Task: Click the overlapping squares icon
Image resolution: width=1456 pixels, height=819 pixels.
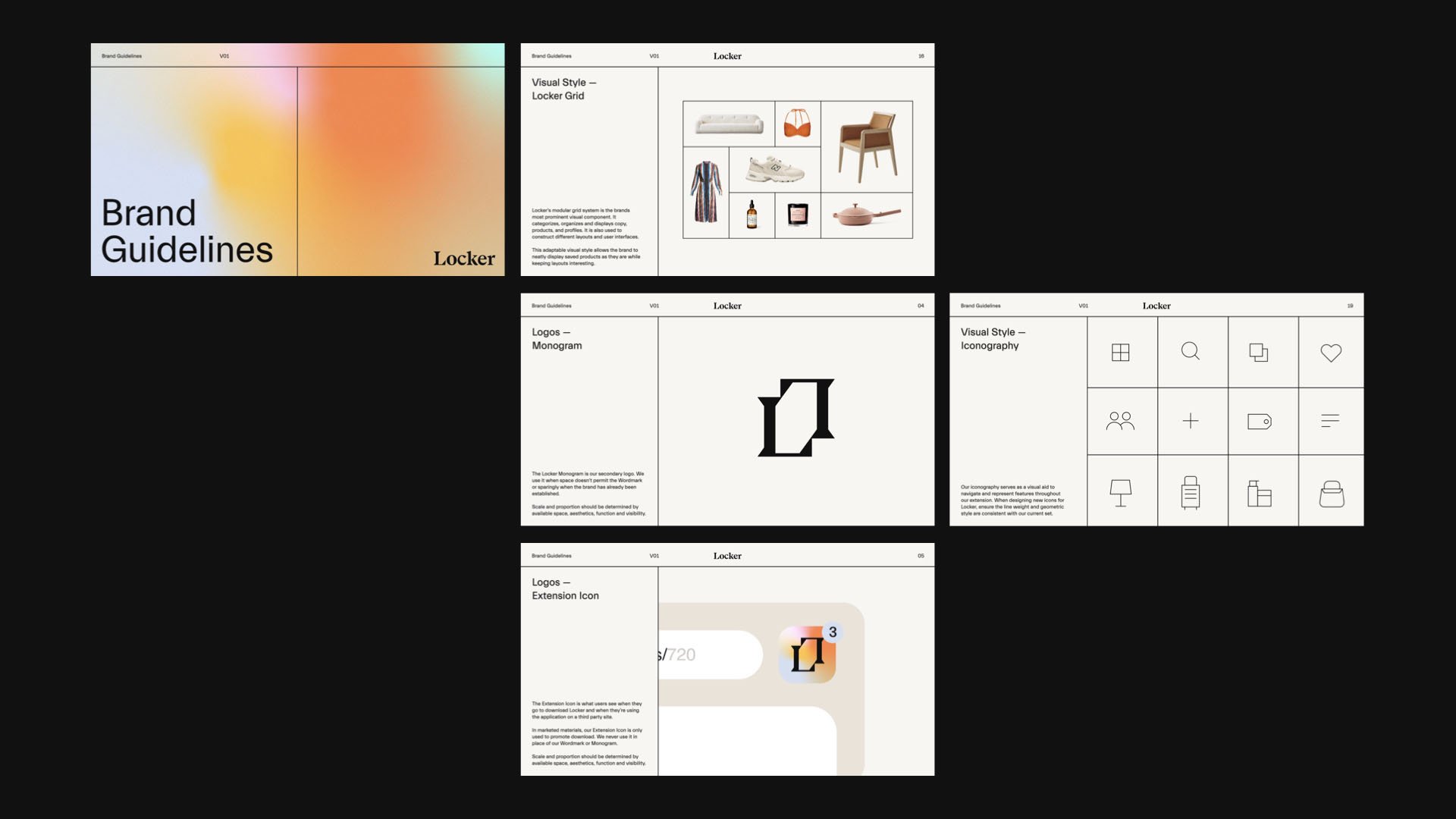Action: coord(1259,353)
